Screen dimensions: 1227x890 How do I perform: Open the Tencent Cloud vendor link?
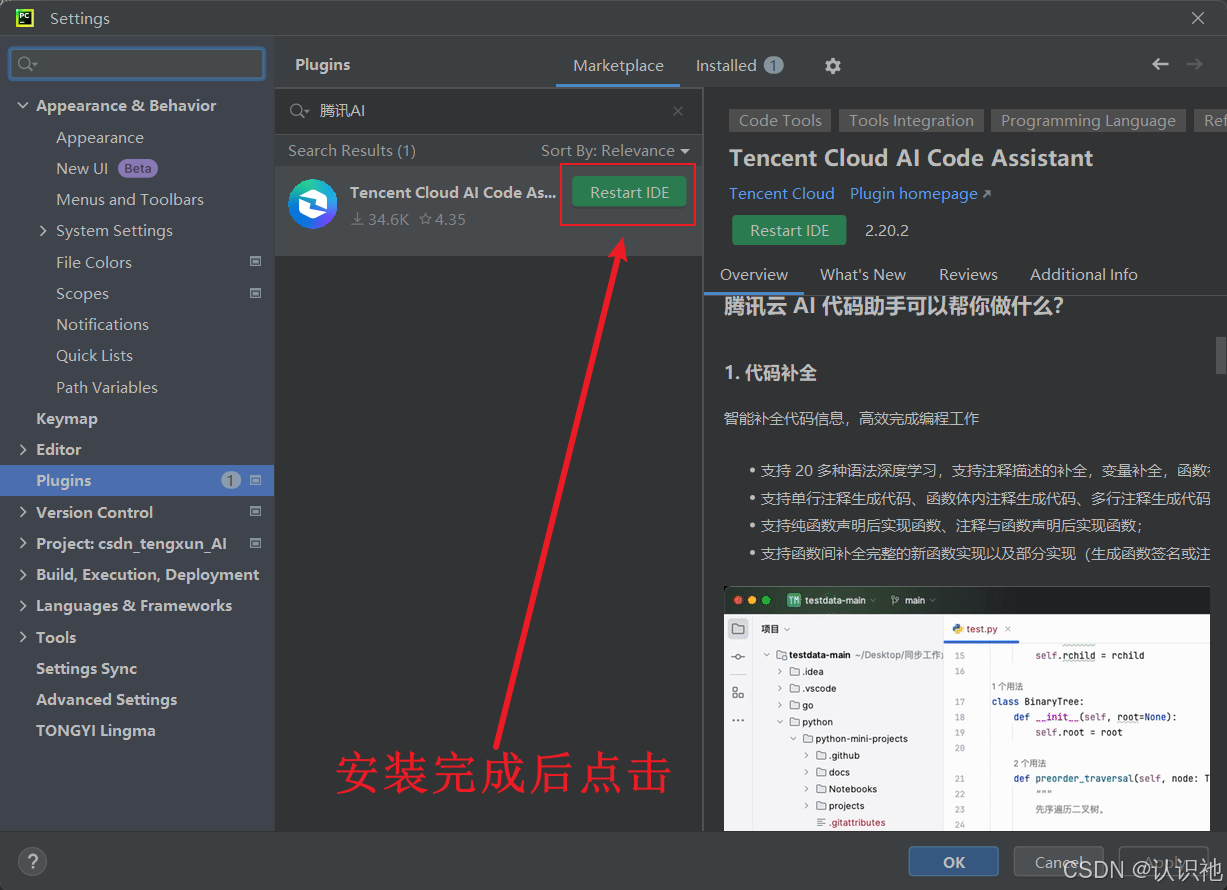point(781,193)
